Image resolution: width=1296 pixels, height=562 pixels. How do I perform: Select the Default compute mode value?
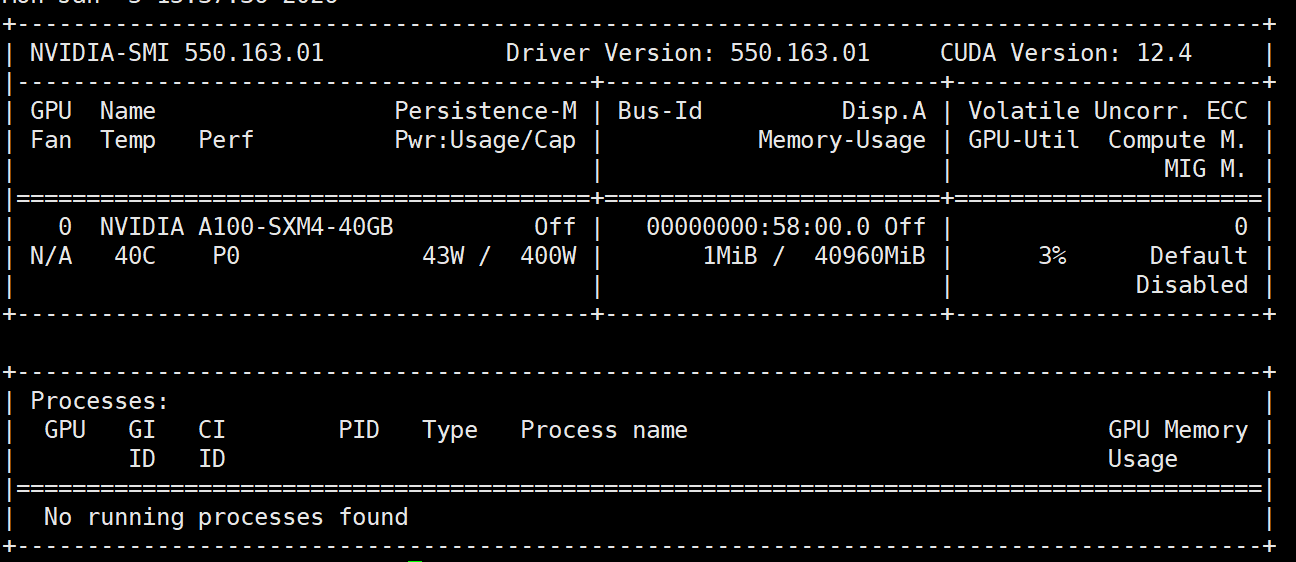pyautogui.click(x=1198, y=256)
